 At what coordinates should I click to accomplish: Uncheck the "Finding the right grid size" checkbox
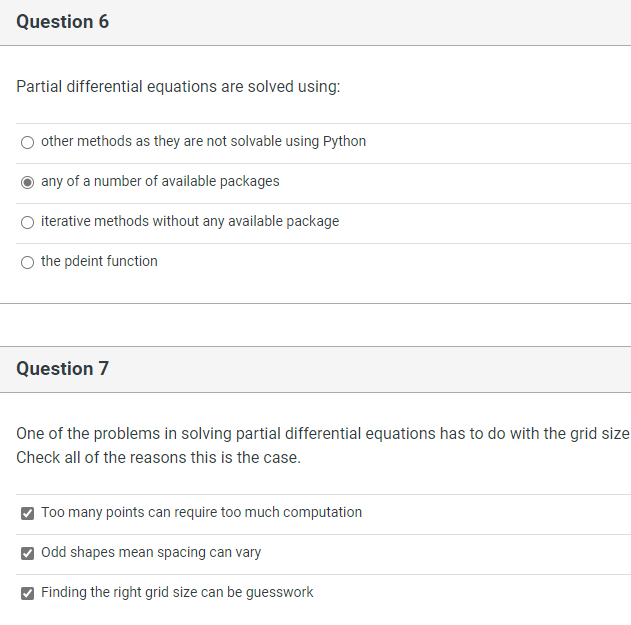[x=27, y=593]
